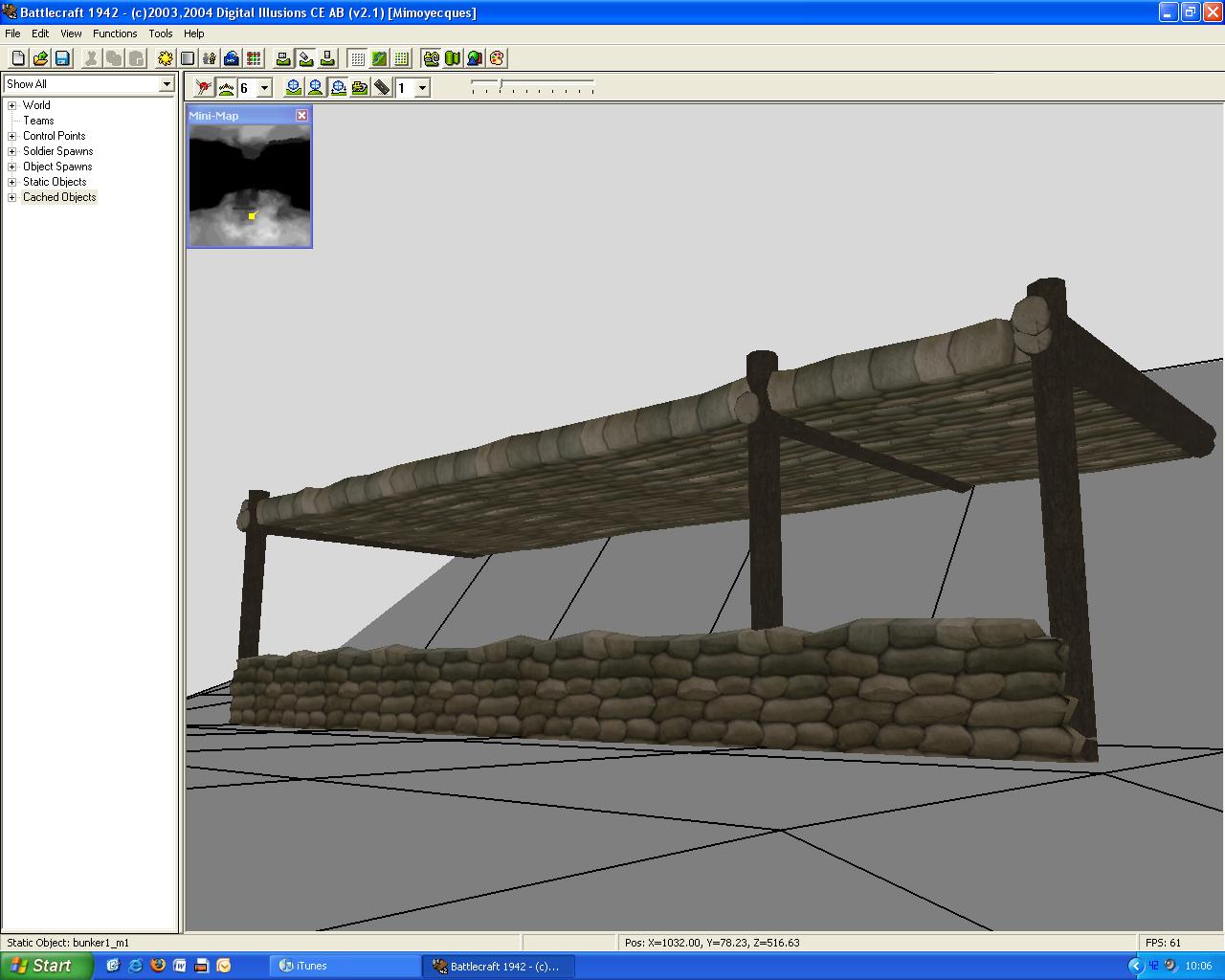Image resolution: width=1225 pixels, height=980 pixels.
Task: Open a map with the folder icon
Action: (40, 58)
